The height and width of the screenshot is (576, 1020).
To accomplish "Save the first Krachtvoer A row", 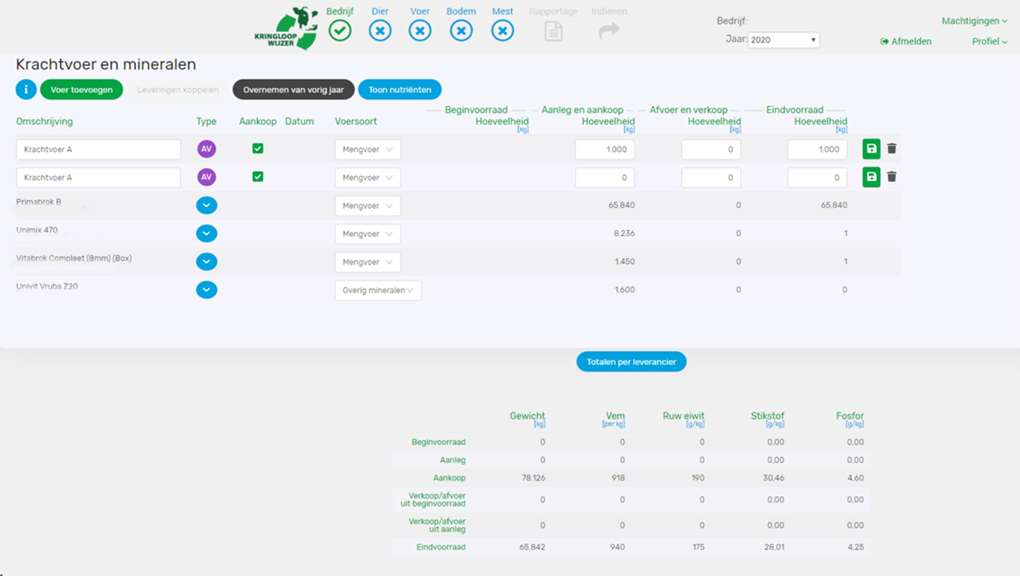I will pos(871,149).
